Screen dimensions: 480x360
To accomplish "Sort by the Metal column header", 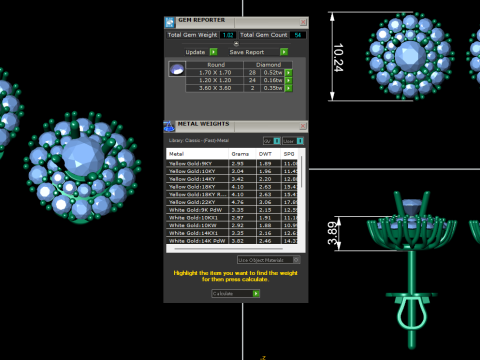I will pyautogui.click(x=197, y=154).
